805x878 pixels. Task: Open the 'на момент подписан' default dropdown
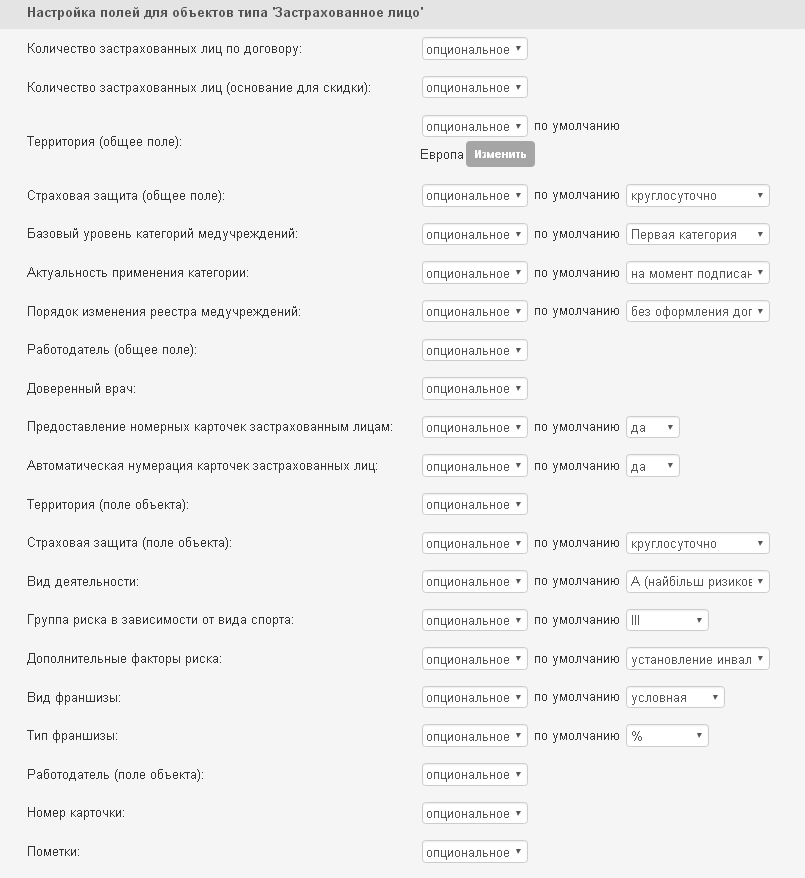click(x=697, y=273)
